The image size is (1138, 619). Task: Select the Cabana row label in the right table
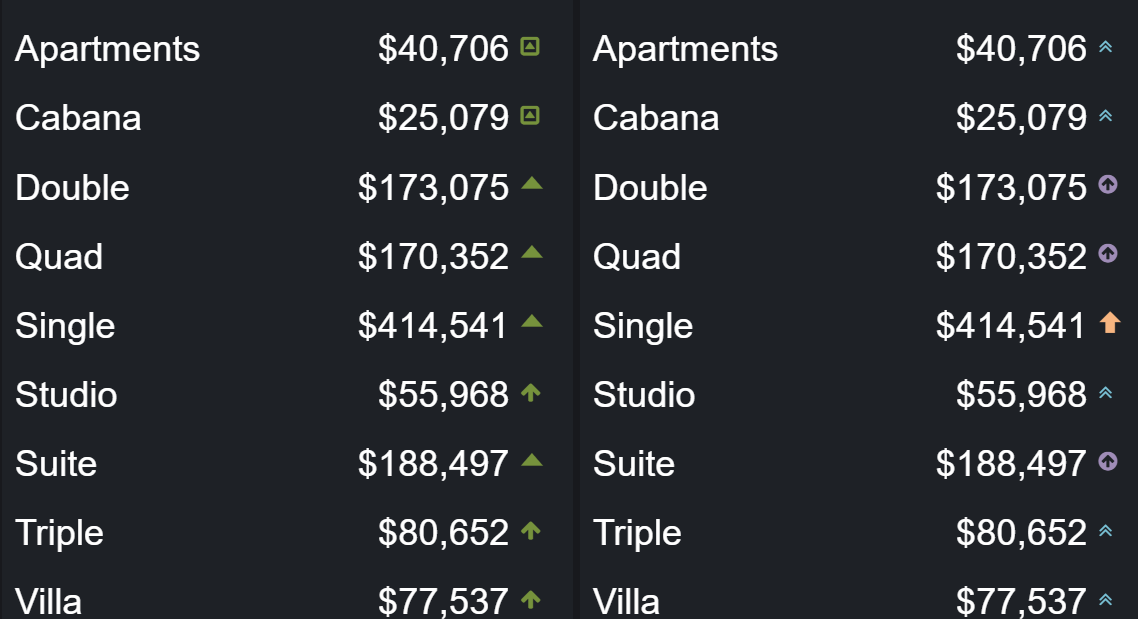(656, 118)
